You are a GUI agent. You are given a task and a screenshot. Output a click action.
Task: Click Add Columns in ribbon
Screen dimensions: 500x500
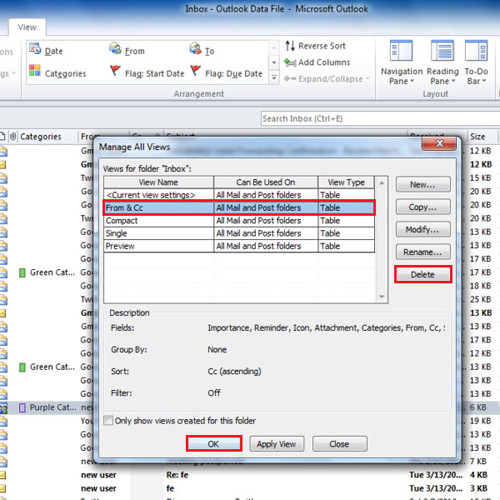pyautogui.click(x=317, y=62)
